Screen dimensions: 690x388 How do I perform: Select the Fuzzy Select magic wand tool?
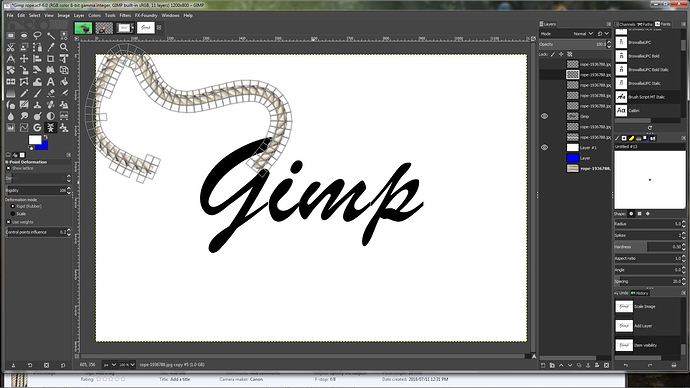(51, 36)
